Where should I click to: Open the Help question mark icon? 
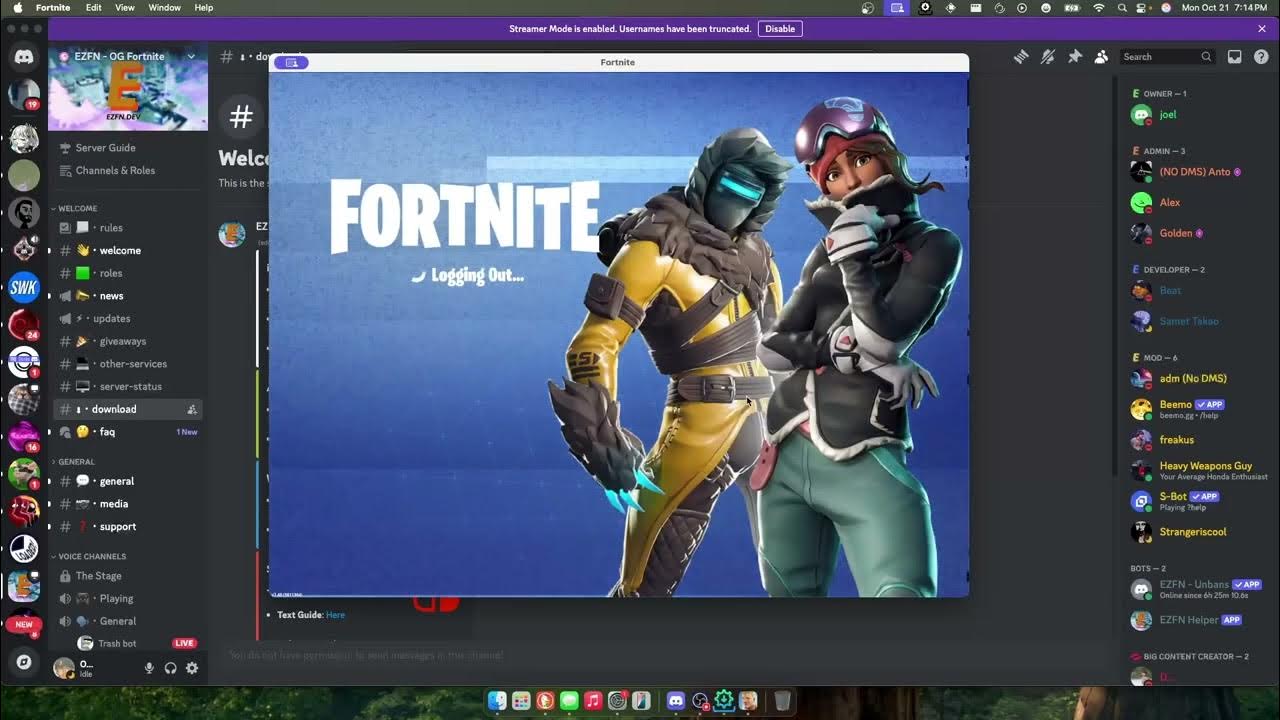[1262, 57]
